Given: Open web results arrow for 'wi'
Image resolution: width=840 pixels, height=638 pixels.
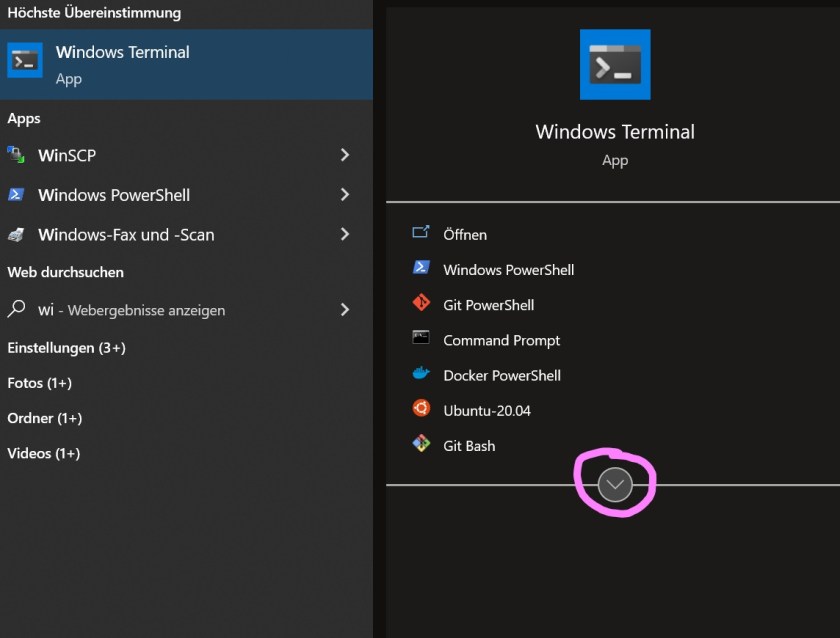Looking at the screenshot, I should (x=345, y=310).
